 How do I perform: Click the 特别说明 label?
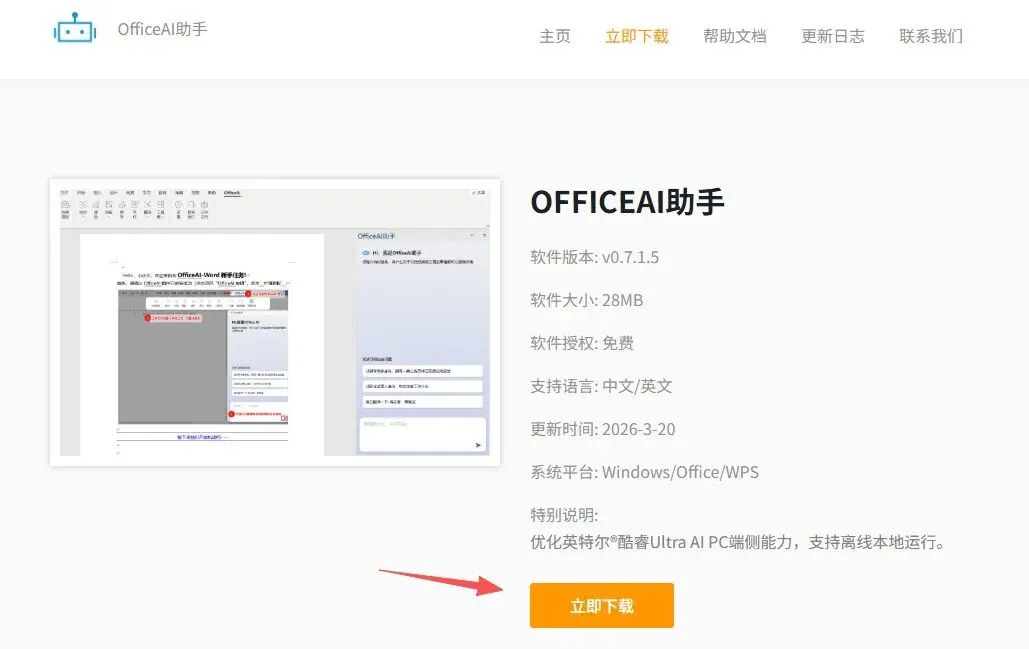[x=564, y=515]
